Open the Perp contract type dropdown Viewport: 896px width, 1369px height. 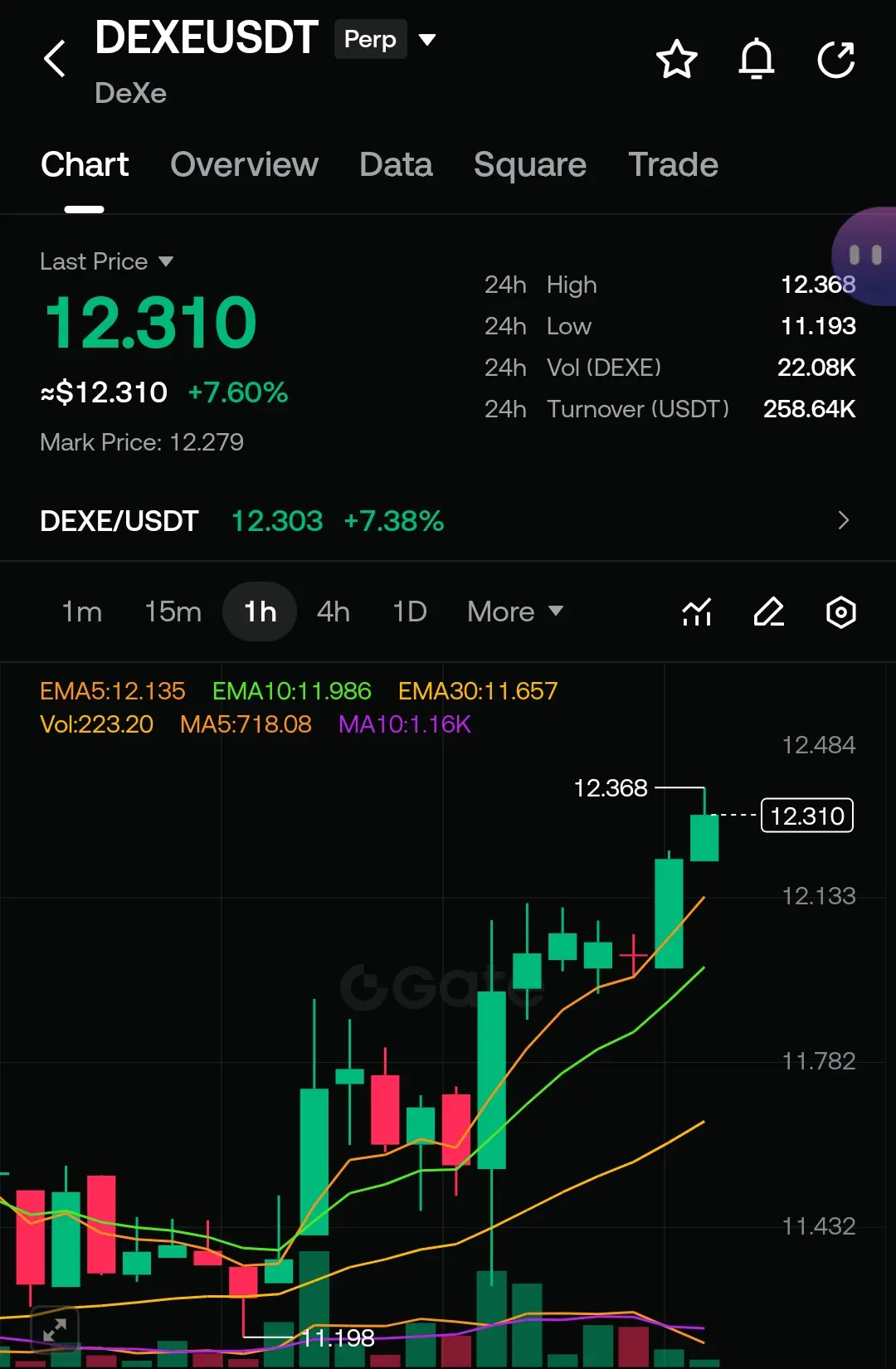coord(386,39)
